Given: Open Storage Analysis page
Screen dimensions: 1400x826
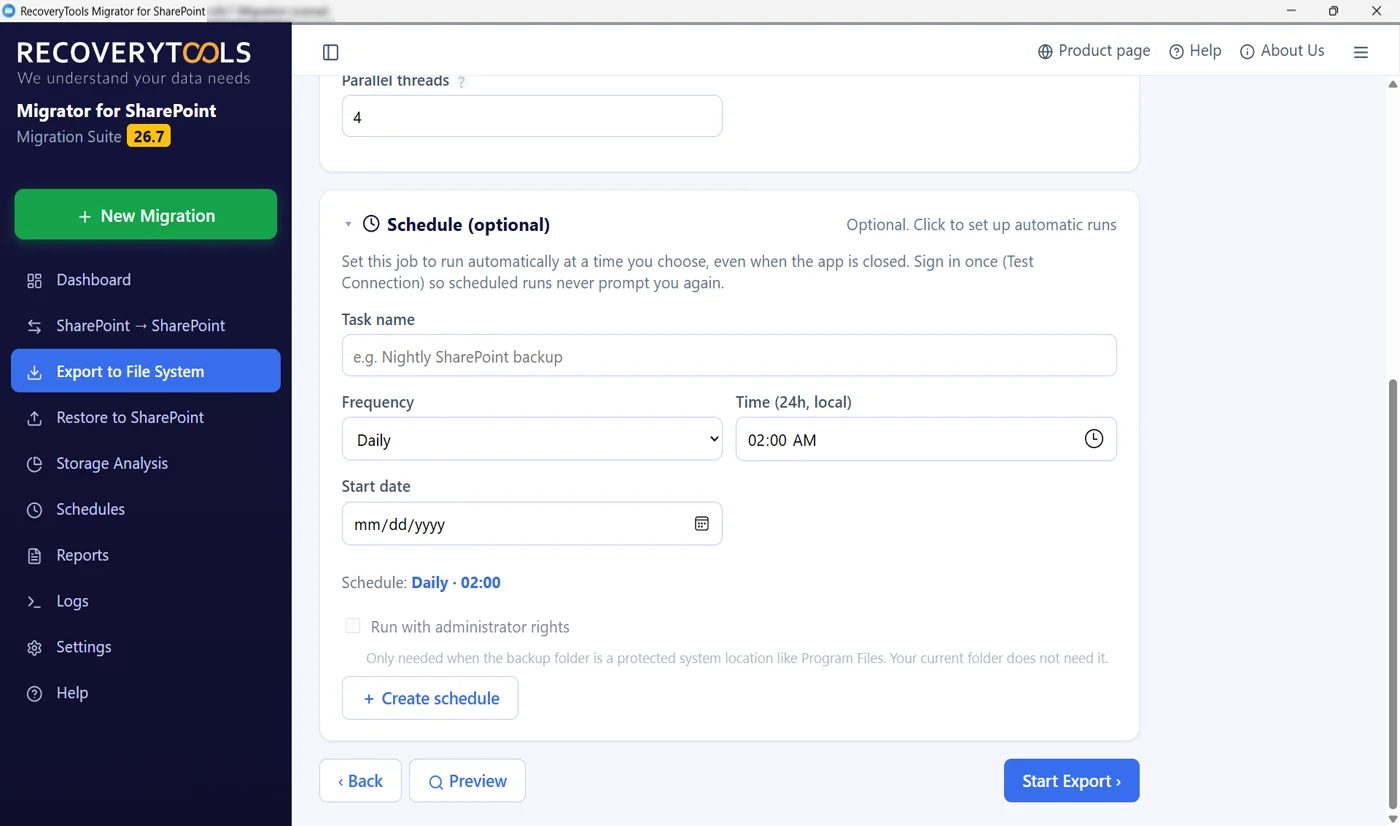Looking at the screenshot, I should coord(146,464).
